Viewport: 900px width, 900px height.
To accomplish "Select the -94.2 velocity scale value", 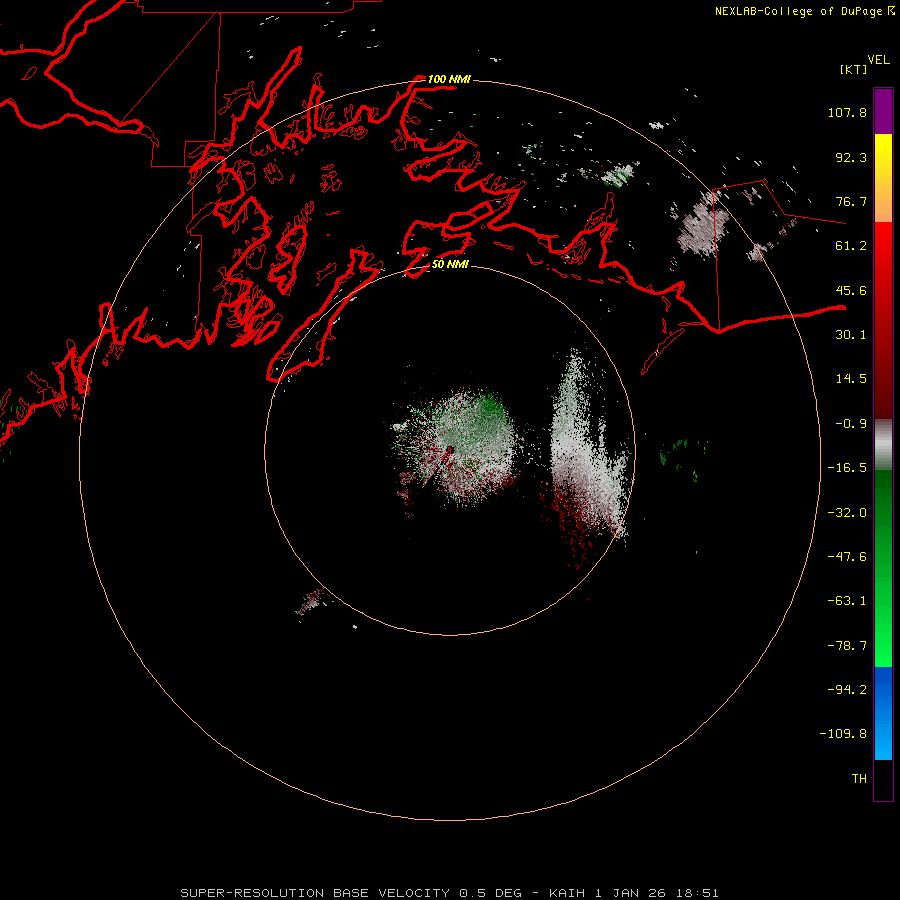I will tap(847, 690).
